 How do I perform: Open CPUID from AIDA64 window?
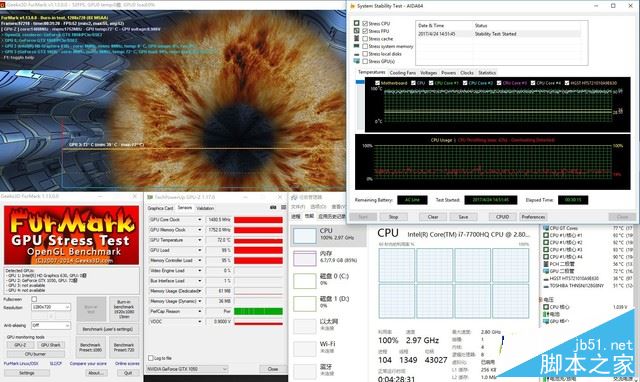502,217
